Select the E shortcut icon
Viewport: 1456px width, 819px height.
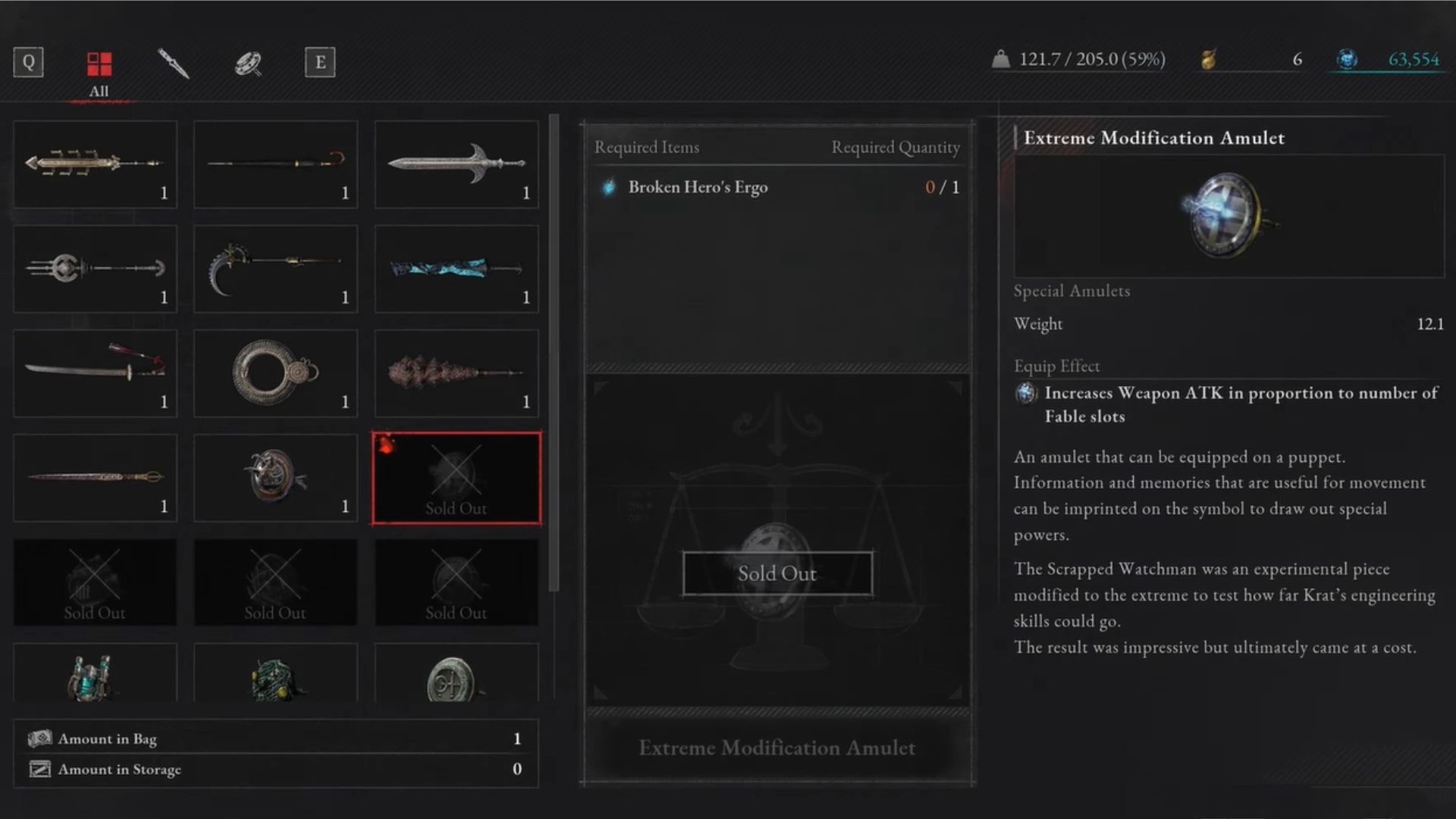(320, 61)
